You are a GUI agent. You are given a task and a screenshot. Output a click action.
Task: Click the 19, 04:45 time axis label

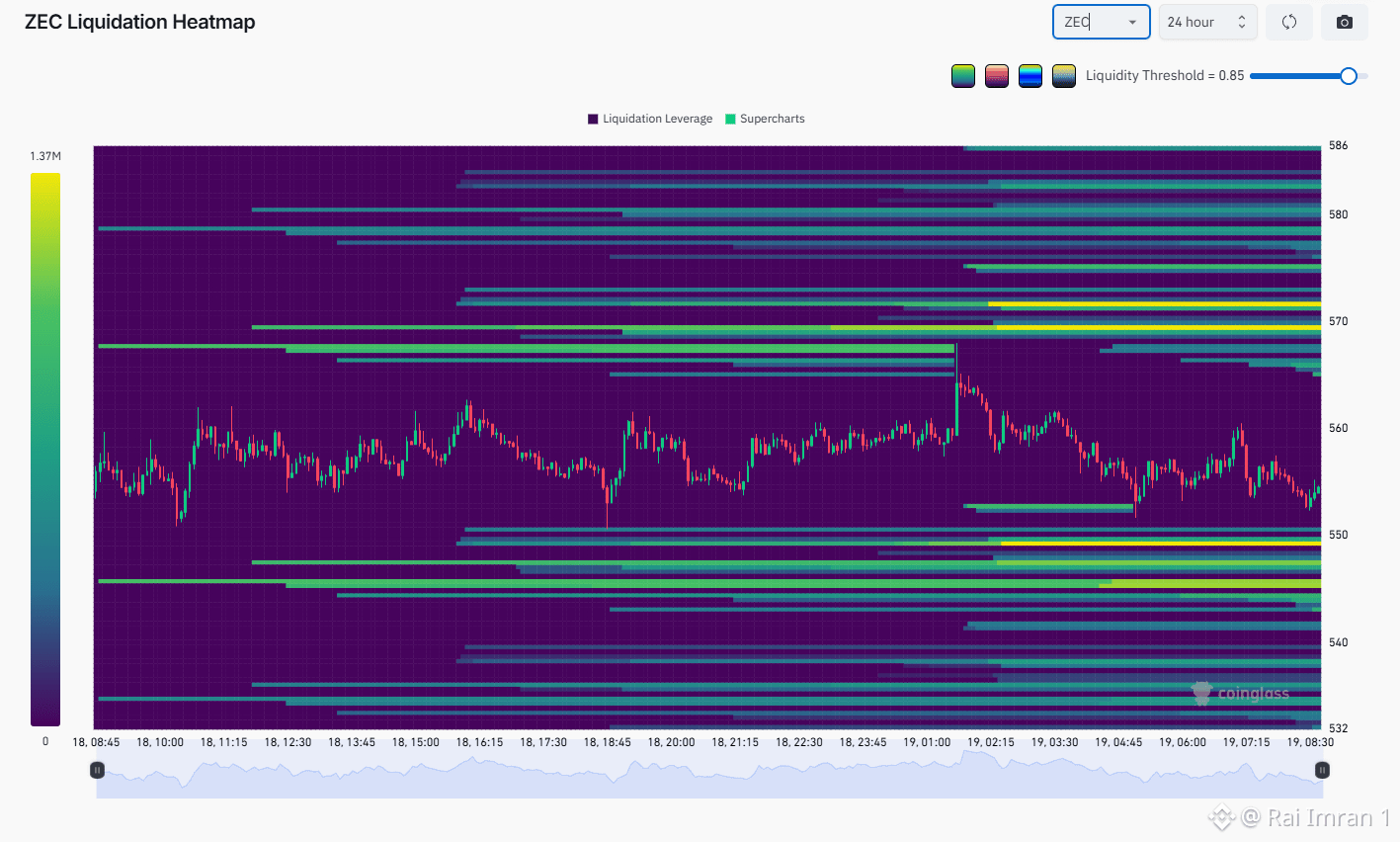(1118, 742)
